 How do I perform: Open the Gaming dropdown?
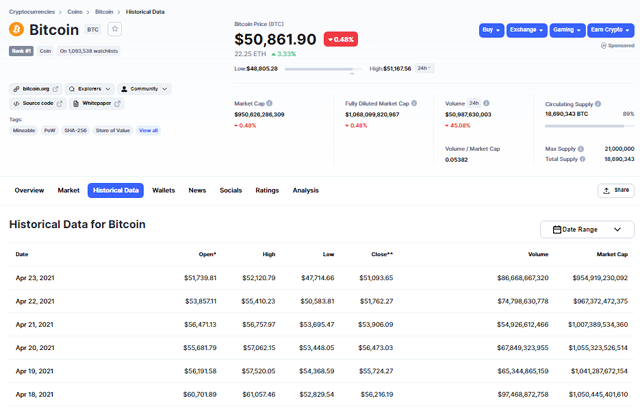click(x=567, y=30)
